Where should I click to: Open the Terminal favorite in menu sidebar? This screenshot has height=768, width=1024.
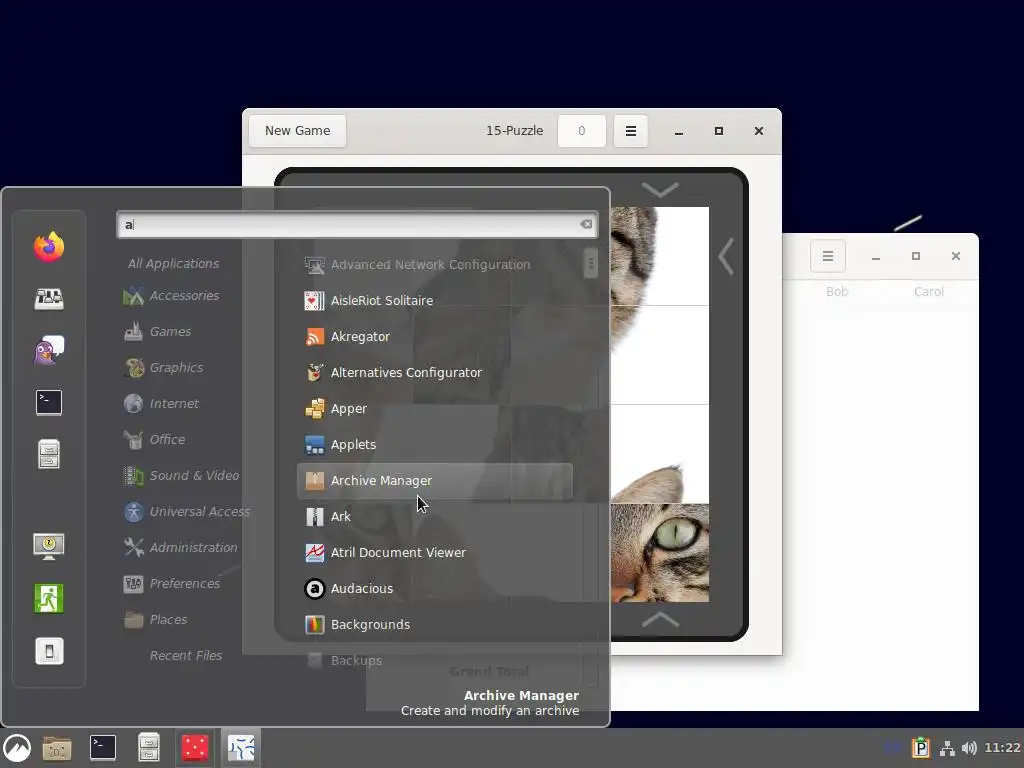[49, 402]
